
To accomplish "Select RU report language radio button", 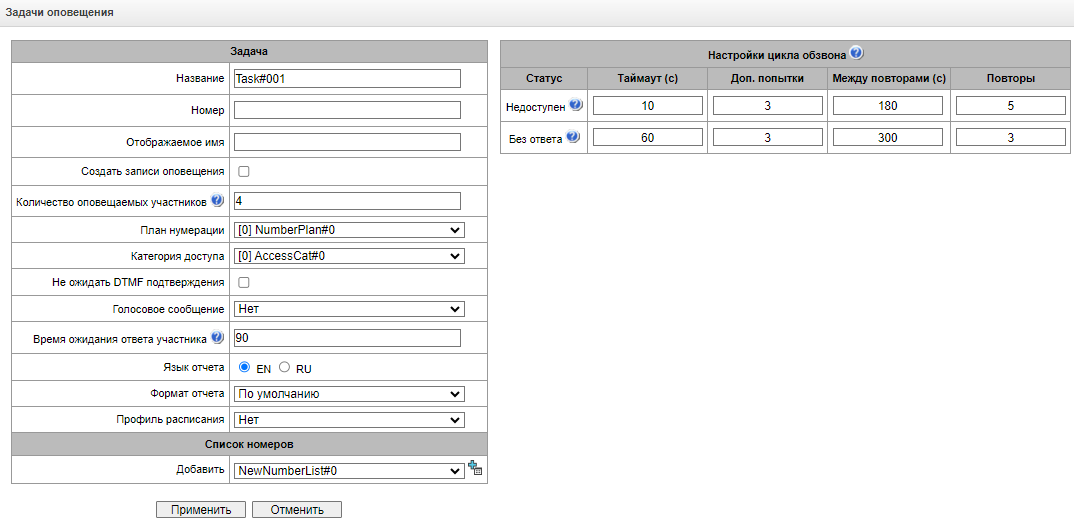I will tap(284, 367).
